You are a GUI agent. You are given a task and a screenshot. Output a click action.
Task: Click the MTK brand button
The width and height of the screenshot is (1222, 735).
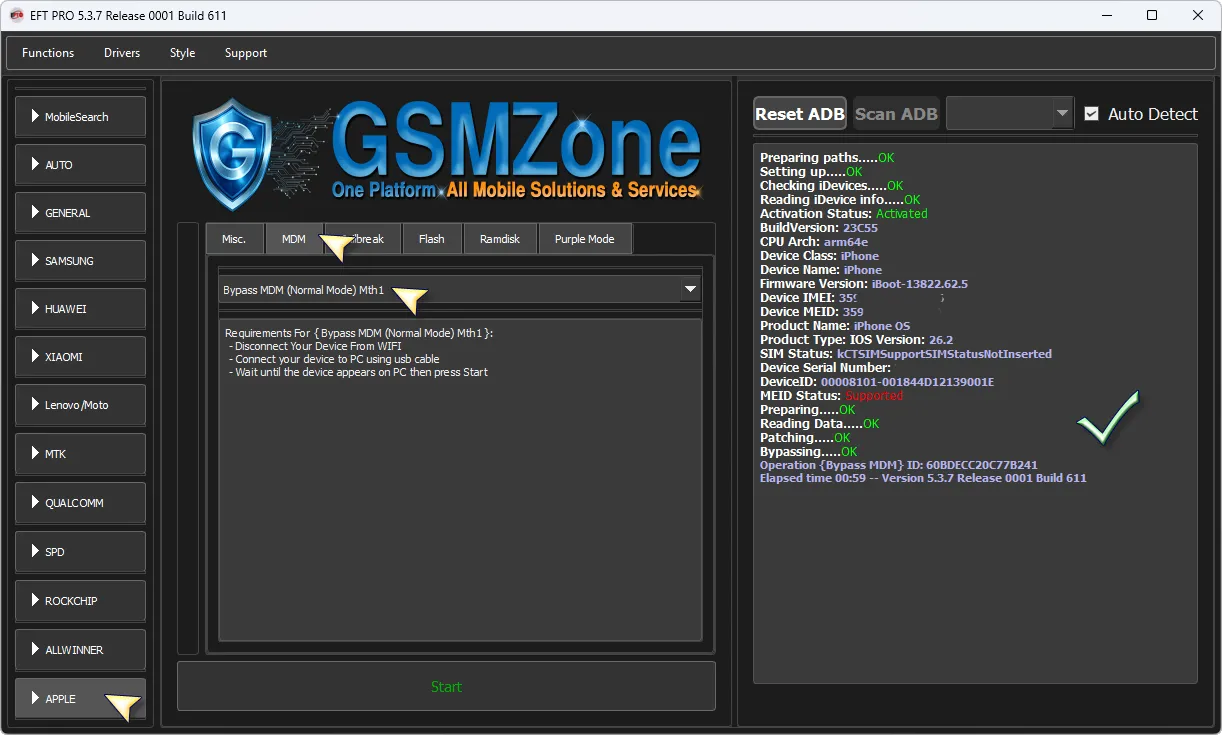tap(80, 454)
